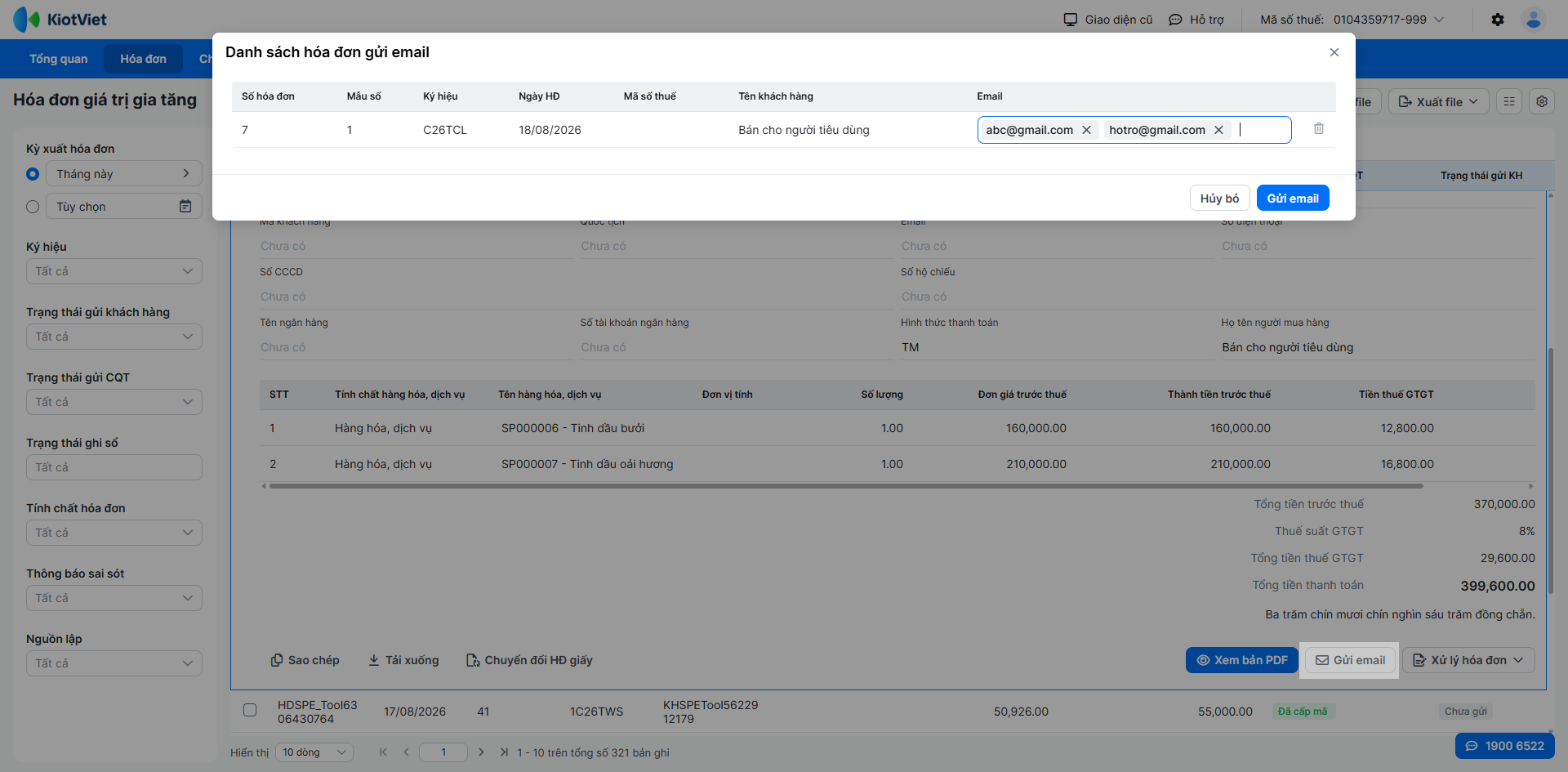Go to first page of records
Screen dimensions: 1568x772
click(383, 752)
